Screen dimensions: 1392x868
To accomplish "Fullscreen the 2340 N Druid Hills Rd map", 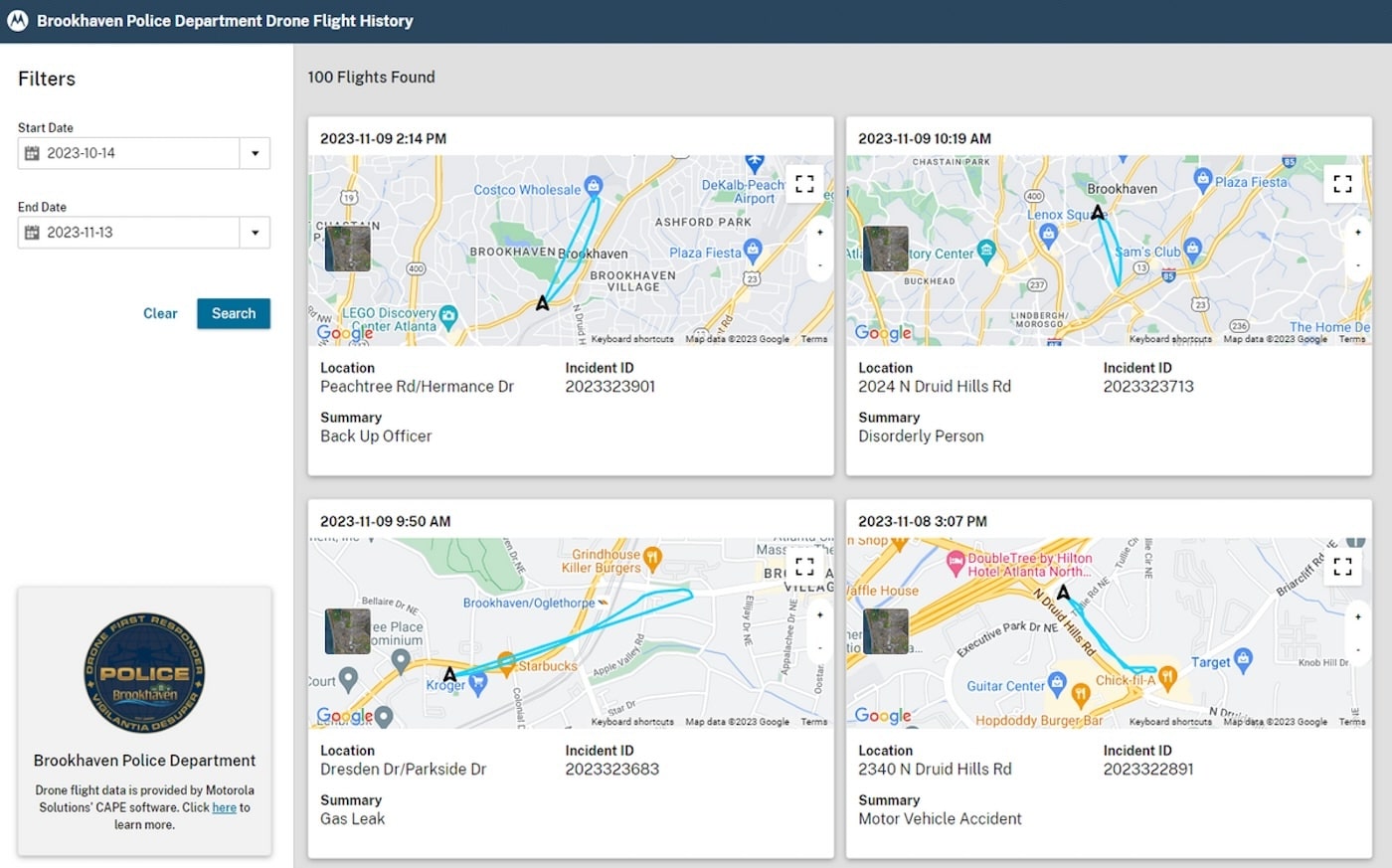I will [1342, 566].
